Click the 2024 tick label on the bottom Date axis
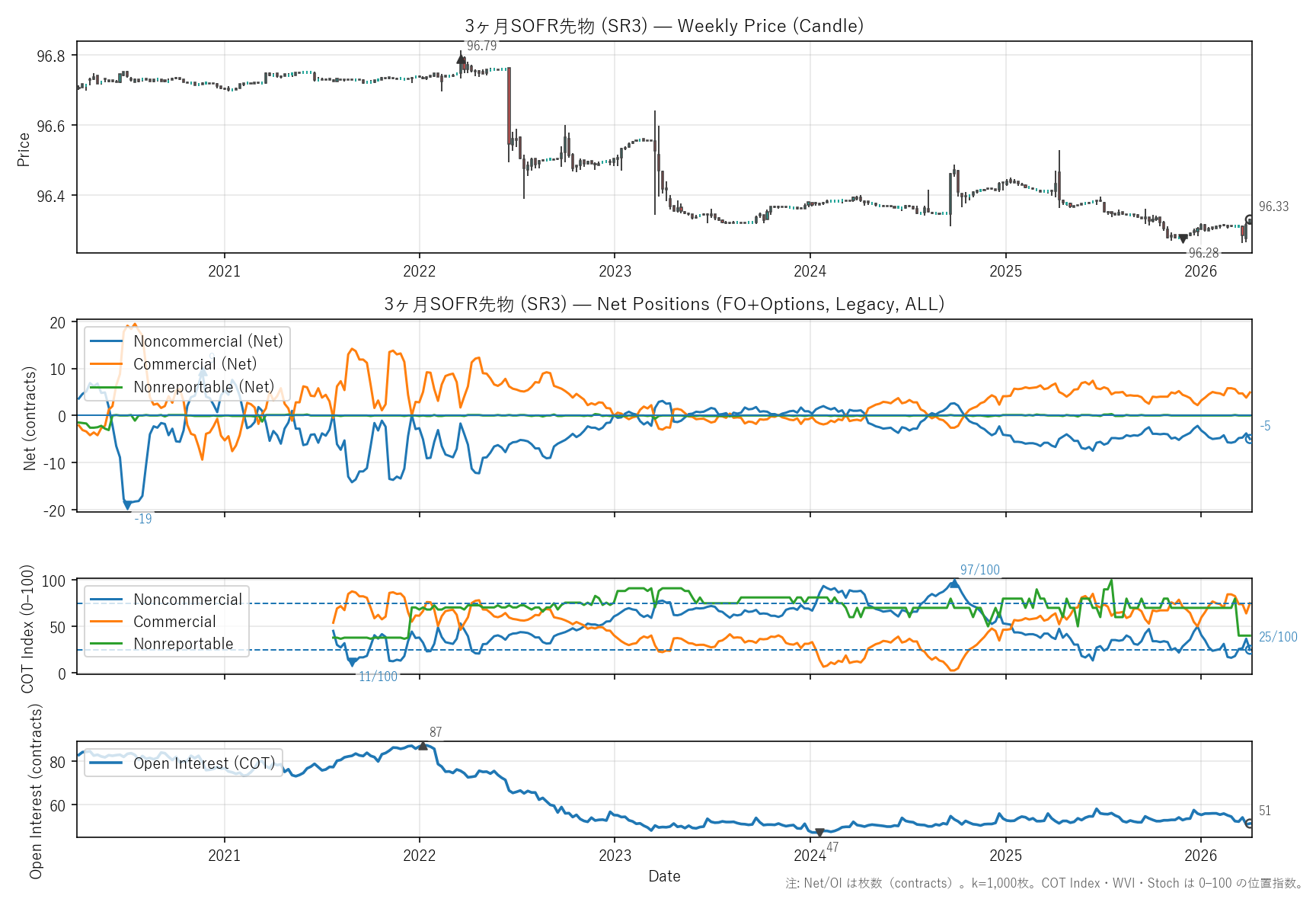This screenshot has height=899, width=1316. coord(810,856)
